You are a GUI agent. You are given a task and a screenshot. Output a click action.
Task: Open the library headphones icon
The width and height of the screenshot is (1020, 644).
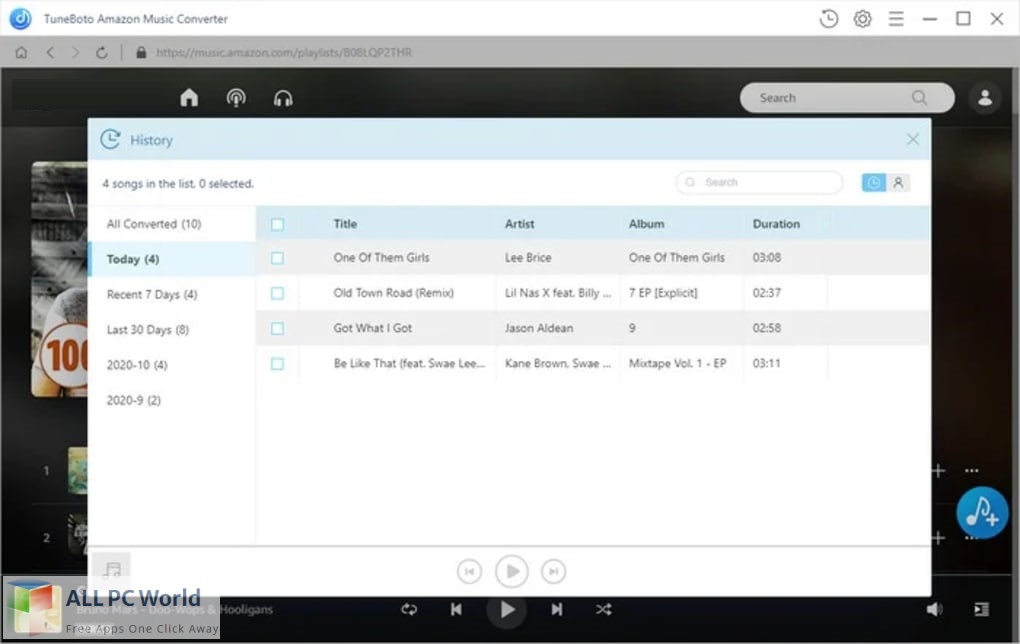283,98
